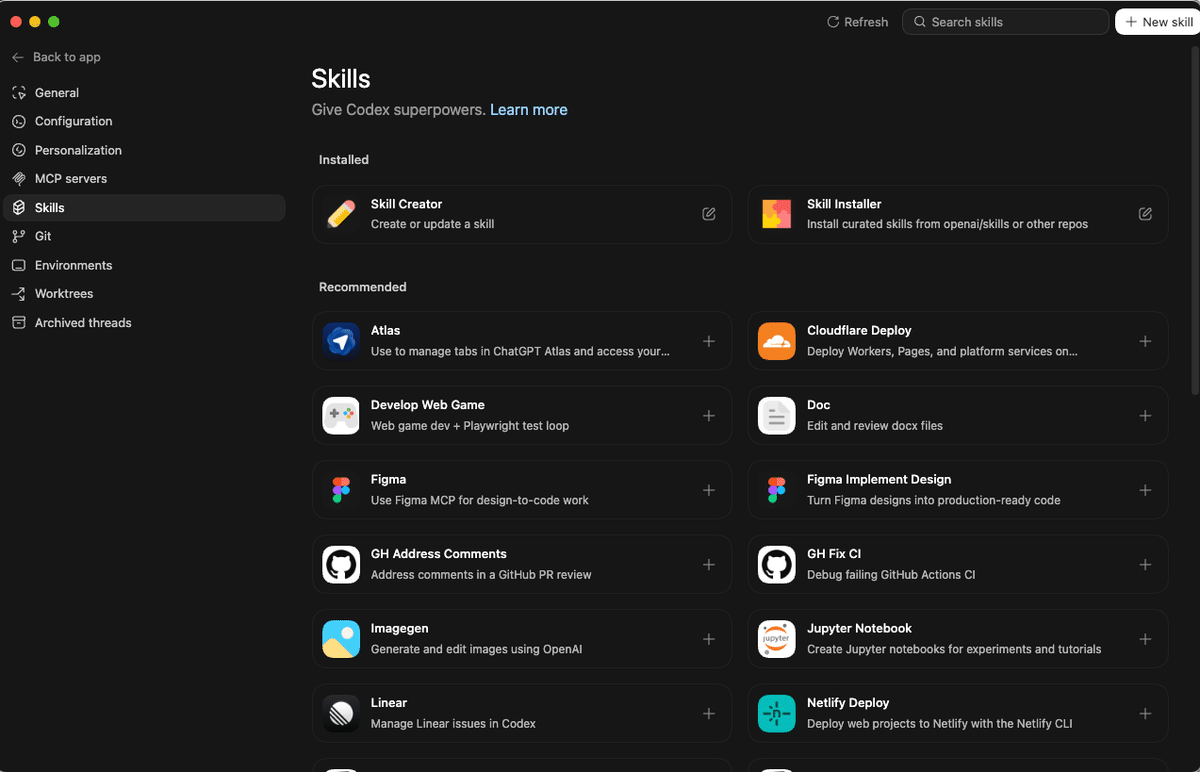1200x772 pixels.
Task: Go to Archived threads section
Action: pos(83,323)
